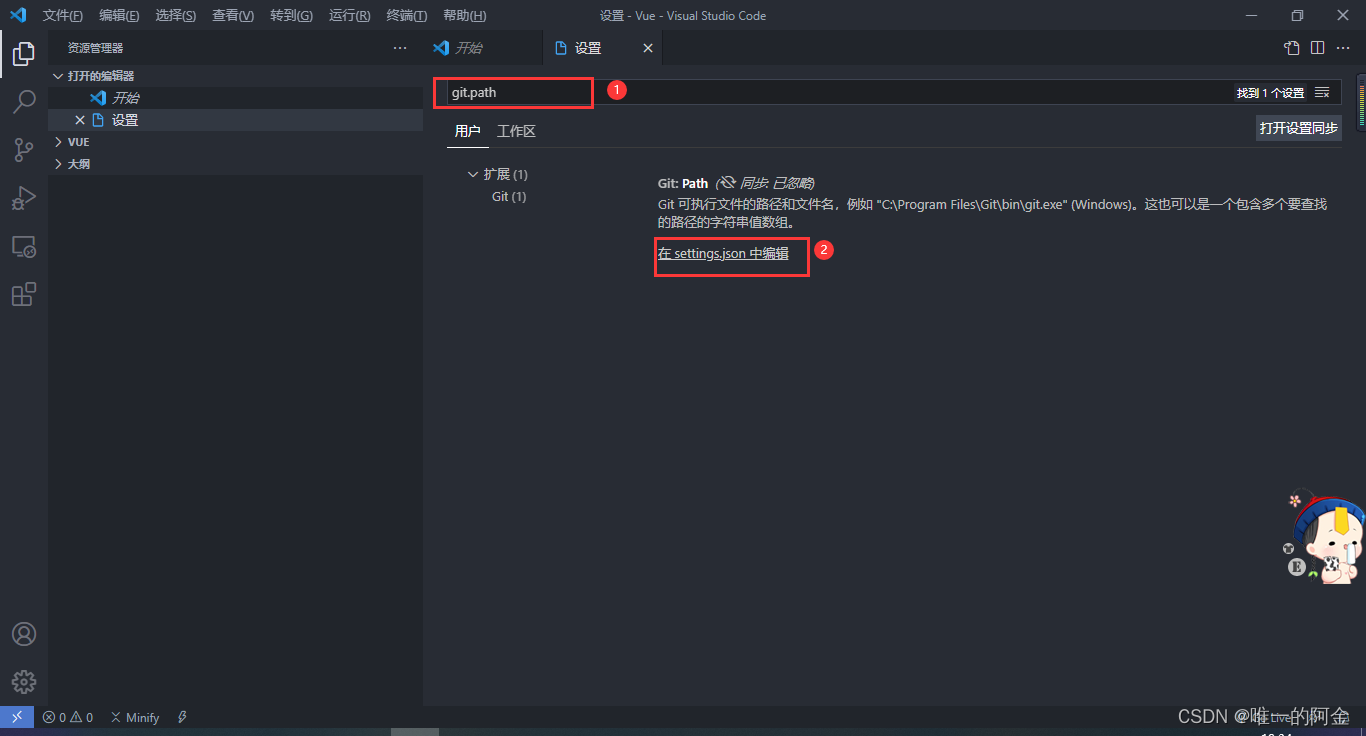1366x736 pixels.
Task: Close 设置 in the open editors list
Action: tap(80, 120)
